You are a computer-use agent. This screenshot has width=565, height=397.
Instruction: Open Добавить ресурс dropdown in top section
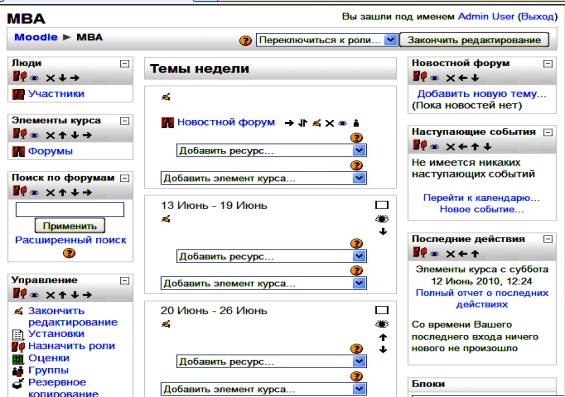point(271,150)
